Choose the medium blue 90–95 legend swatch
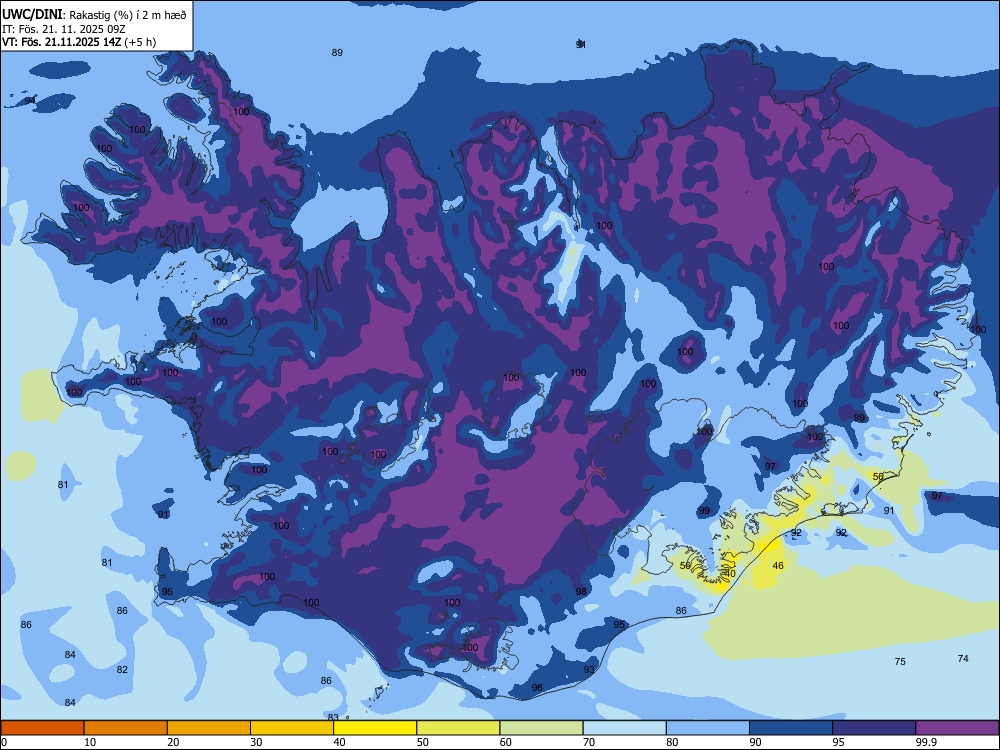This screenshot has width=1000, height=750. pyautogui.click(x=791, y=728)
